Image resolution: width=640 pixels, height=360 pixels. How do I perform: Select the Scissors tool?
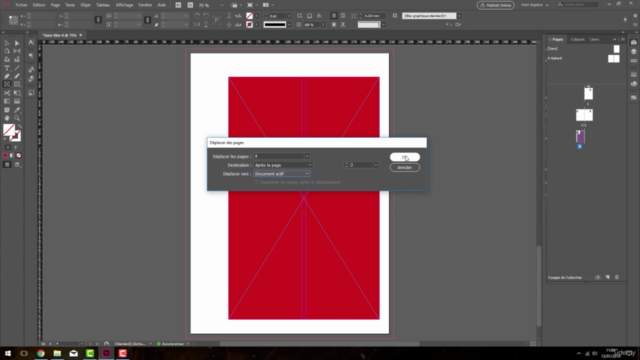(x=7, y=93)
